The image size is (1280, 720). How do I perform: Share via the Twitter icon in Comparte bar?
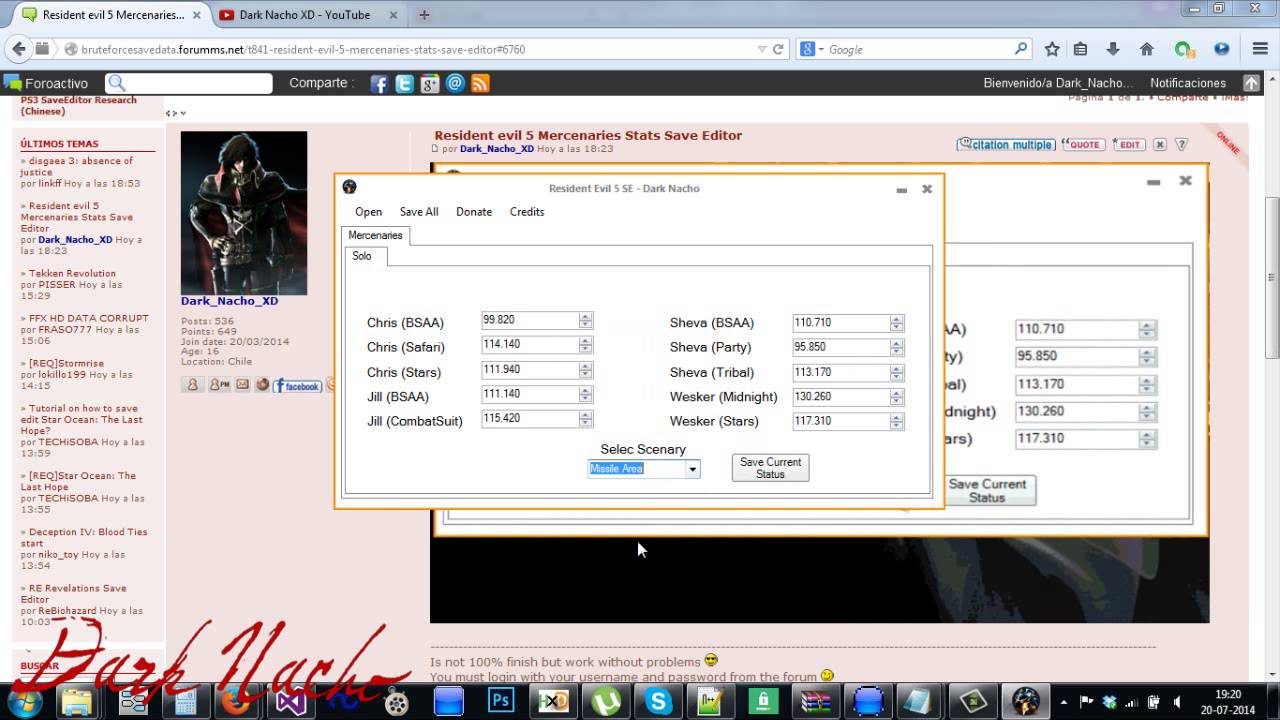404,84
